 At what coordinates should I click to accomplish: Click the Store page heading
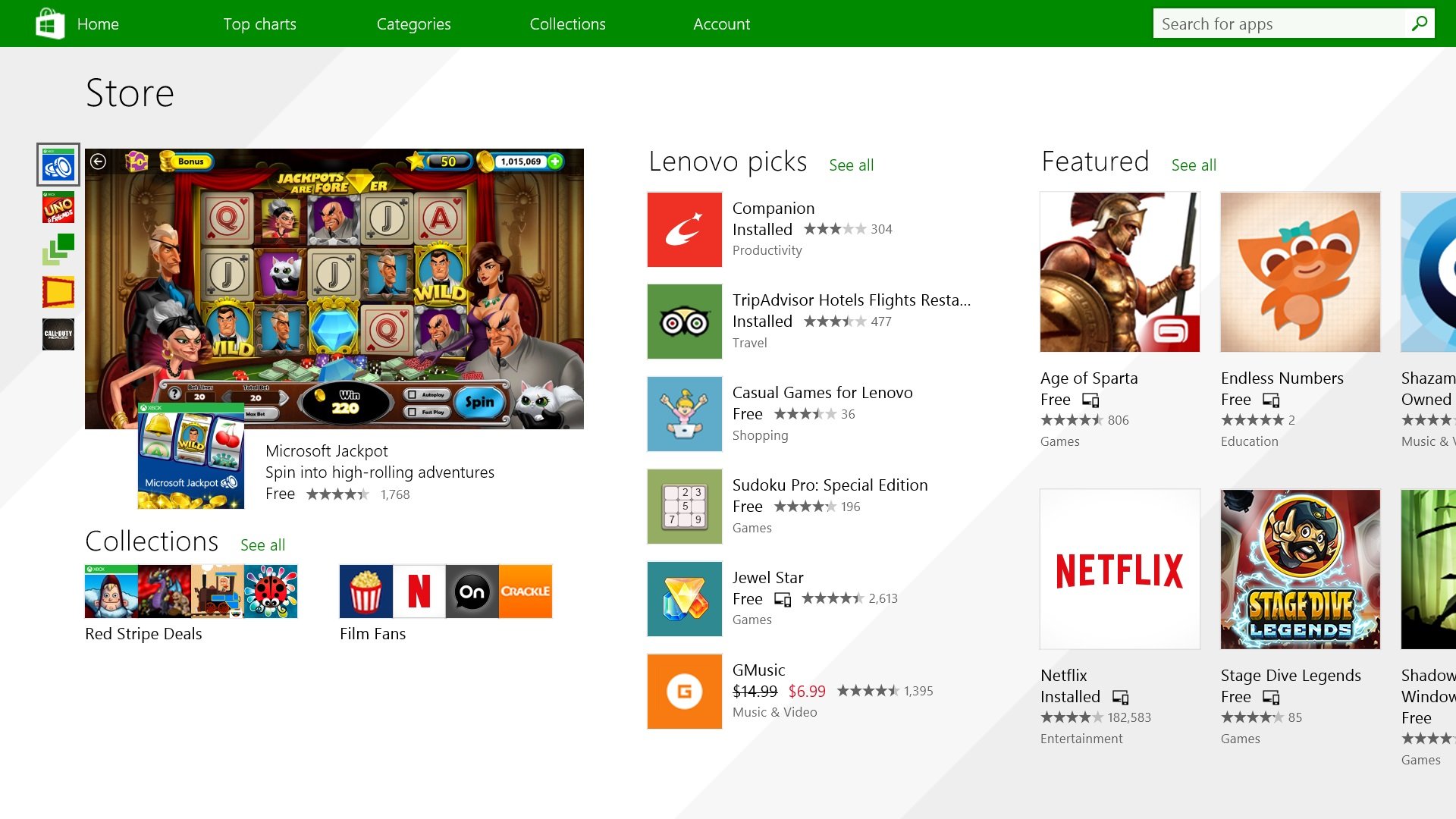tap(130, 93)
